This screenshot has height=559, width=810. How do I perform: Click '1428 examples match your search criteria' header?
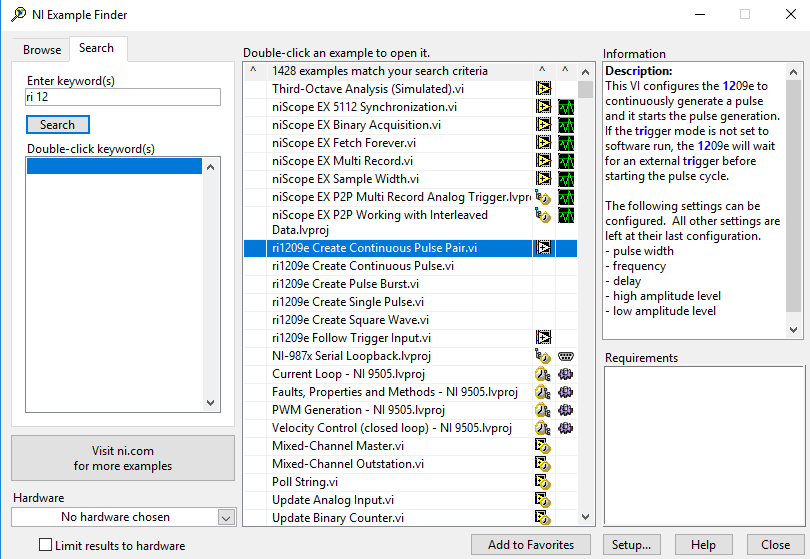380,71
